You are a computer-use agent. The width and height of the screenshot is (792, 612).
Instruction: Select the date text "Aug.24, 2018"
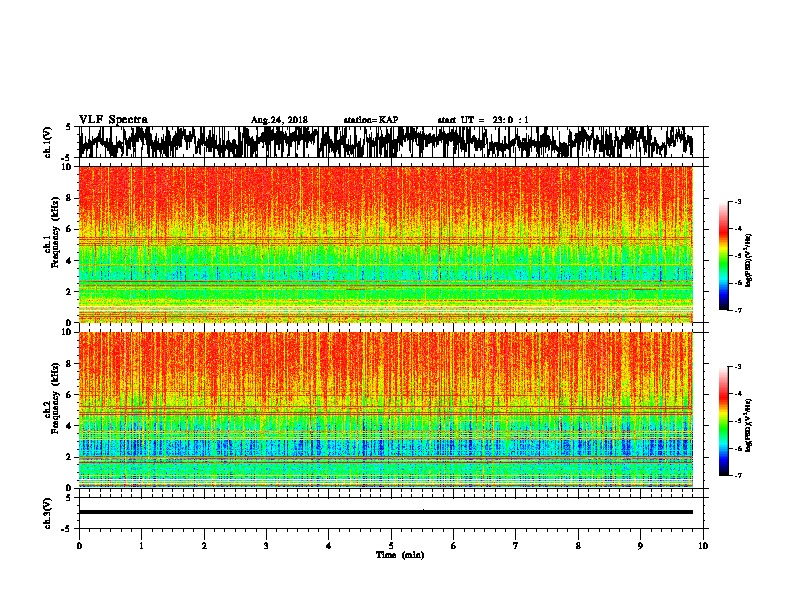(279, 120)
